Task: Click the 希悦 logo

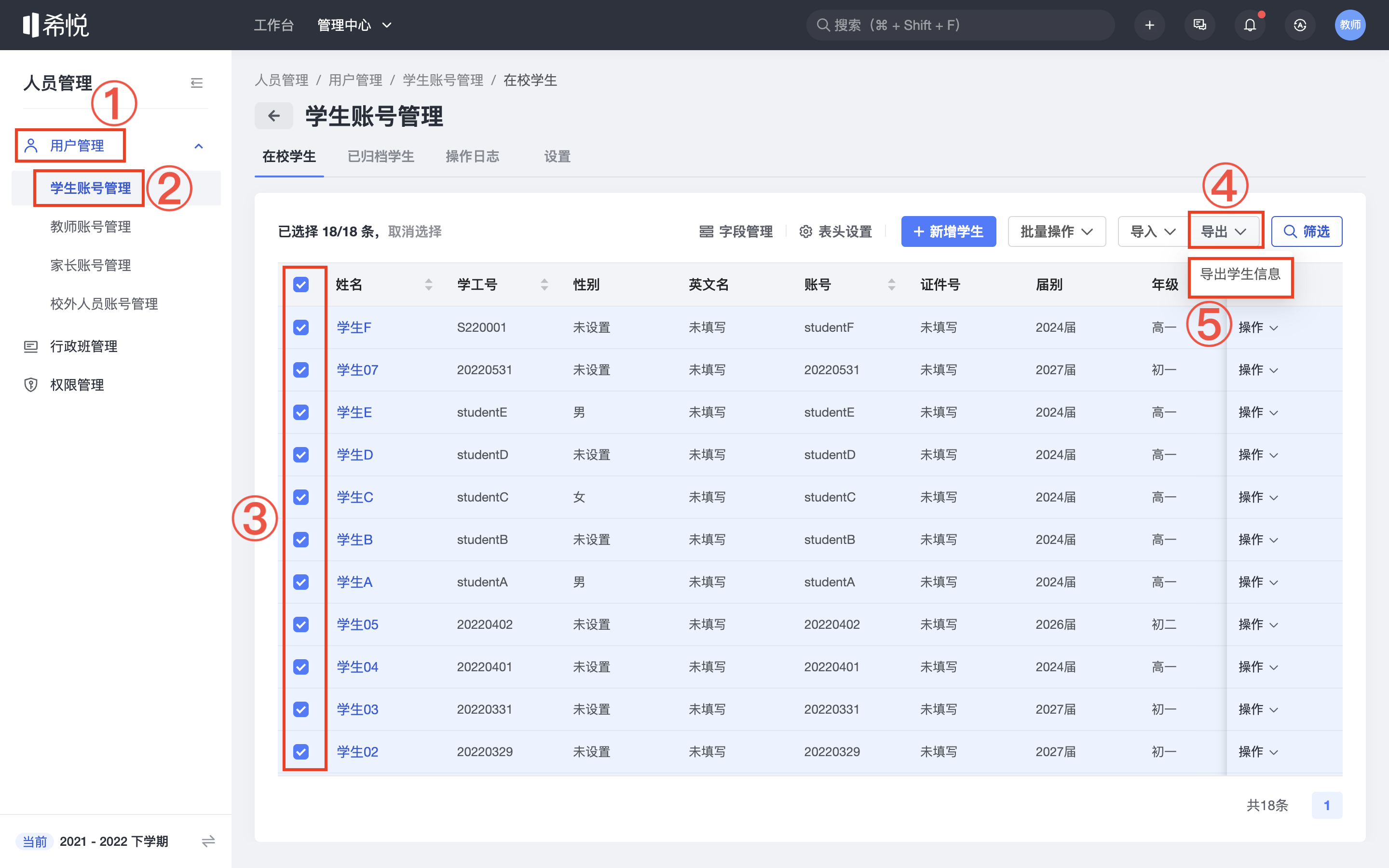Action: [x=55, y=25]
